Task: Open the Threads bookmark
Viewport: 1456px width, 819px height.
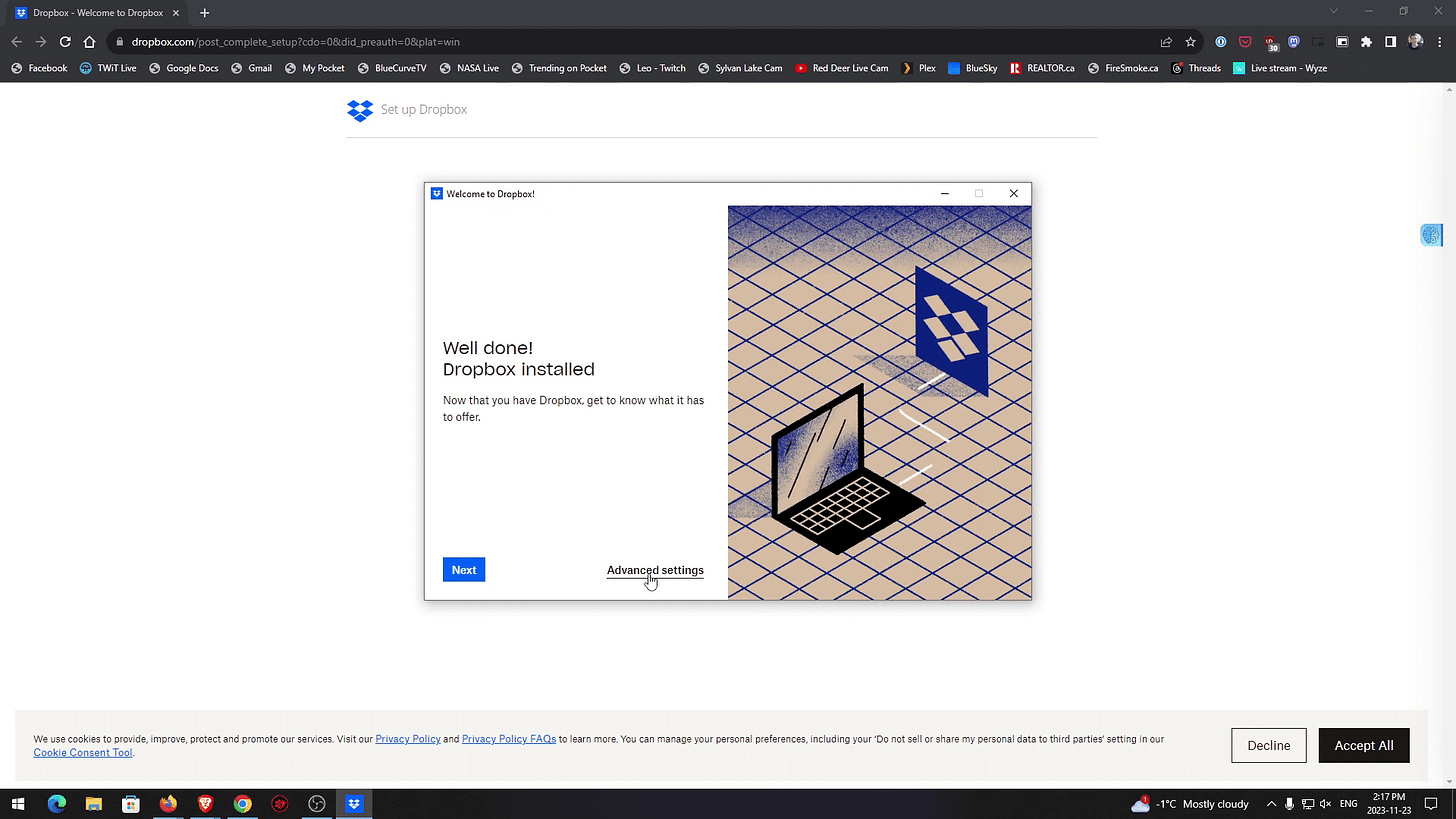Action: [x=1196, y=68]
